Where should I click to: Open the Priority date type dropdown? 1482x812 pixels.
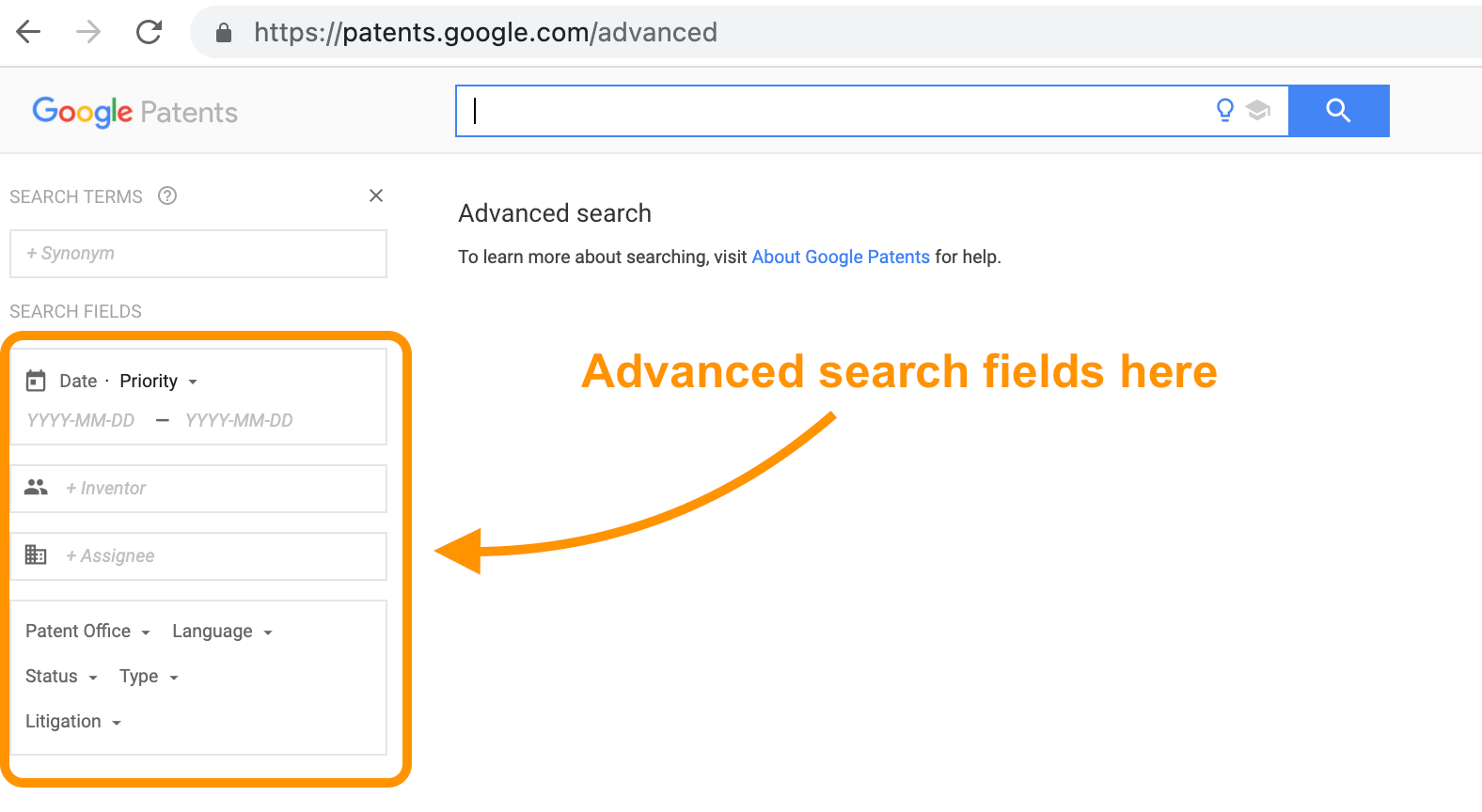click(158, 381)
